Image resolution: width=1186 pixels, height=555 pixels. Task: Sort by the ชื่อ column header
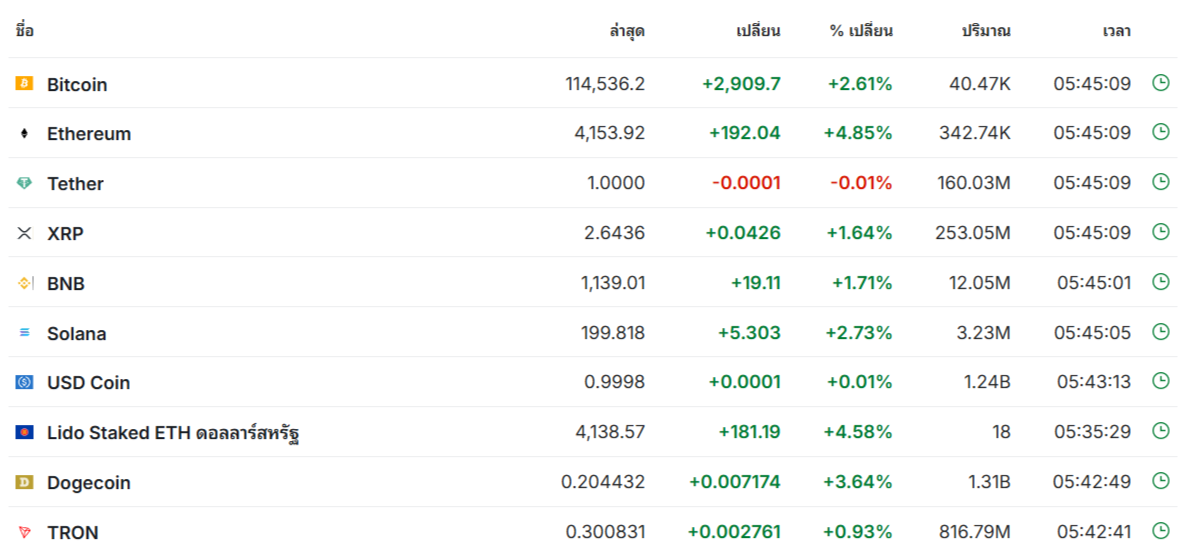24,30
